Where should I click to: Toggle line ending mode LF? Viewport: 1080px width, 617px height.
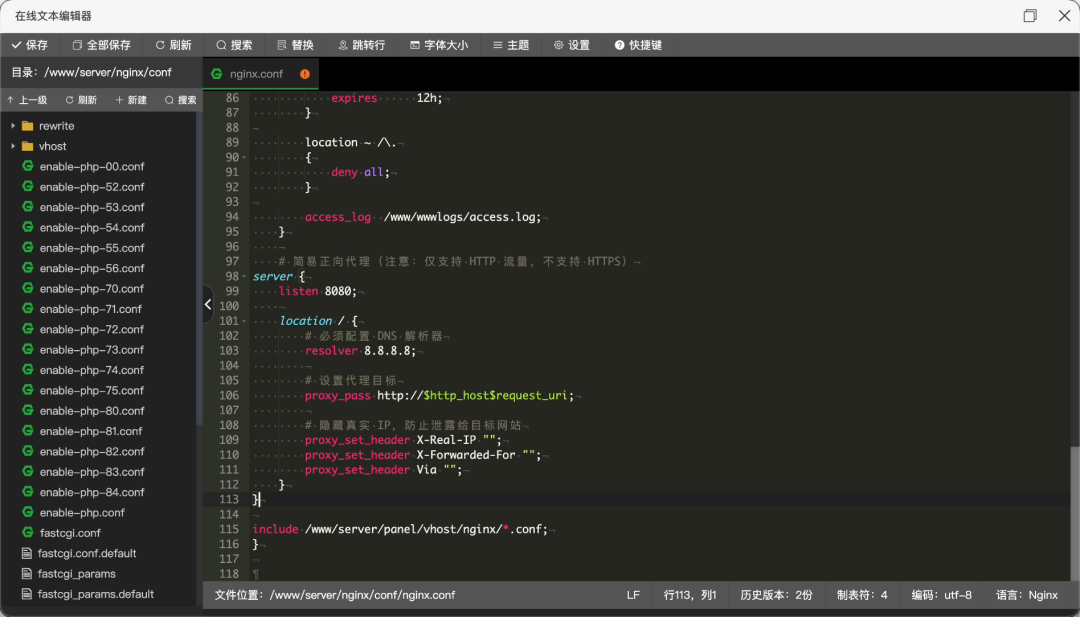pos(633,594)
